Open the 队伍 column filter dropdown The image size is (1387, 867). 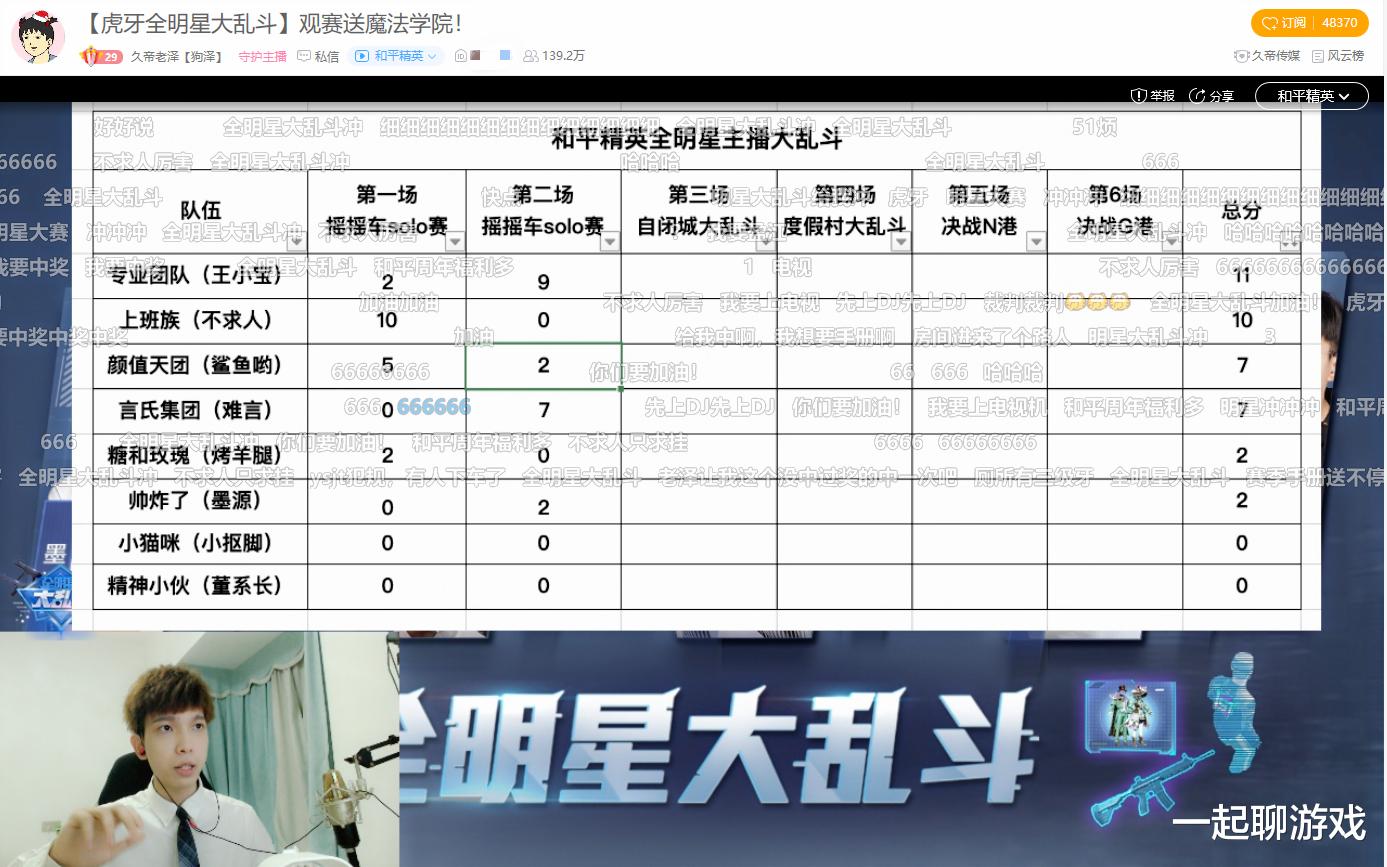[x=296, y=241]
